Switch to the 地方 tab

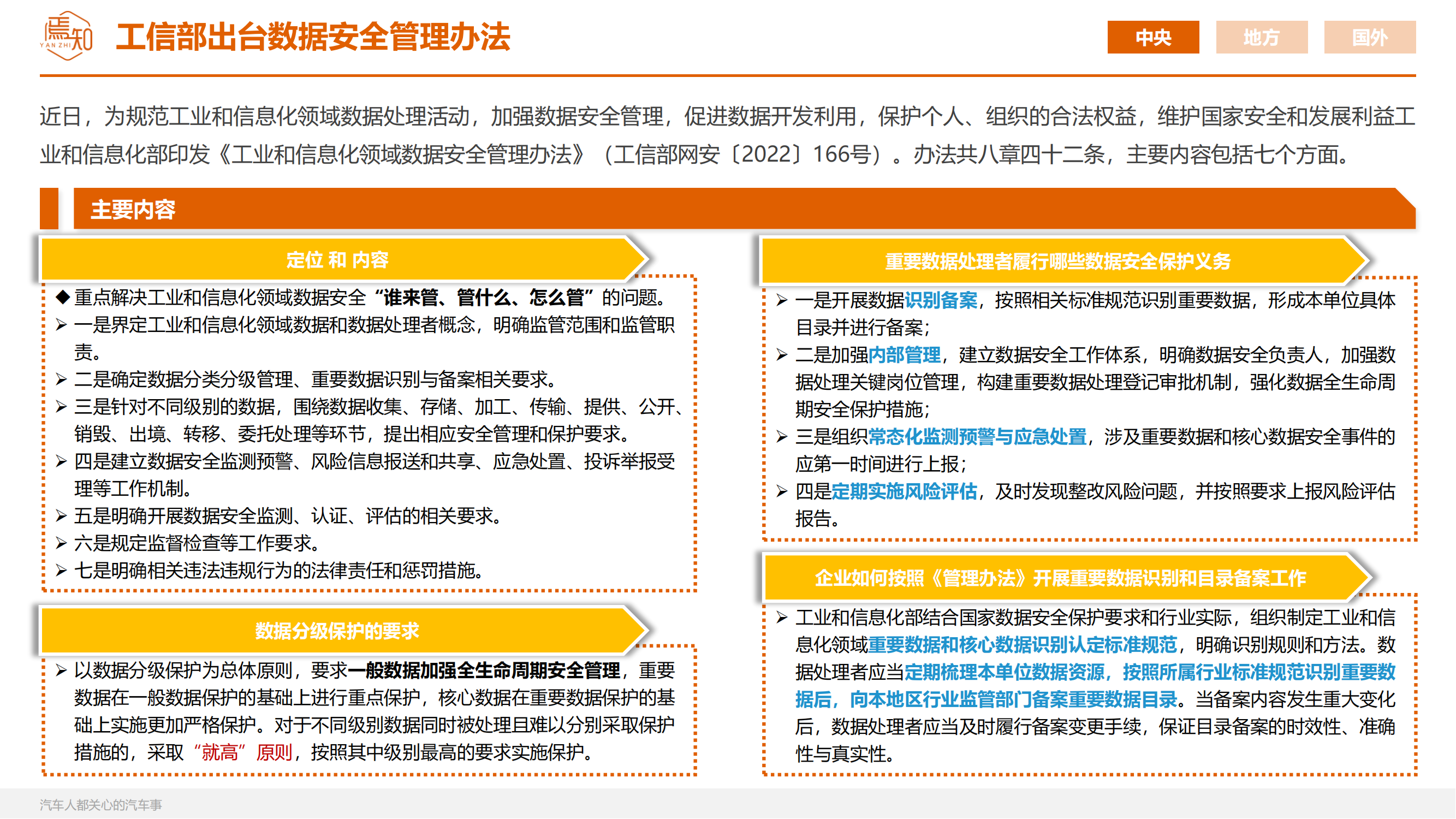tap(1262, 37)
